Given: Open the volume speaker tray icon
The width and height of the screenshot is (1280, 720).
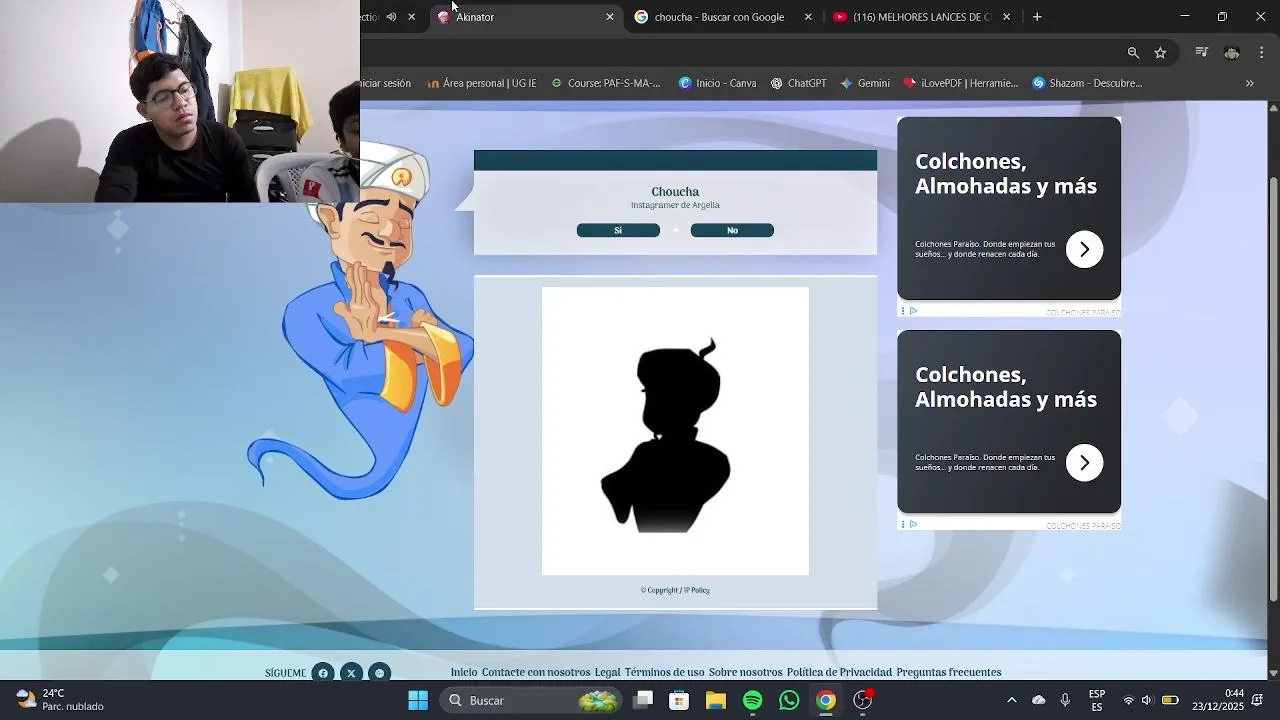Looking at the screenshot, I should (x=1147, y=700).
